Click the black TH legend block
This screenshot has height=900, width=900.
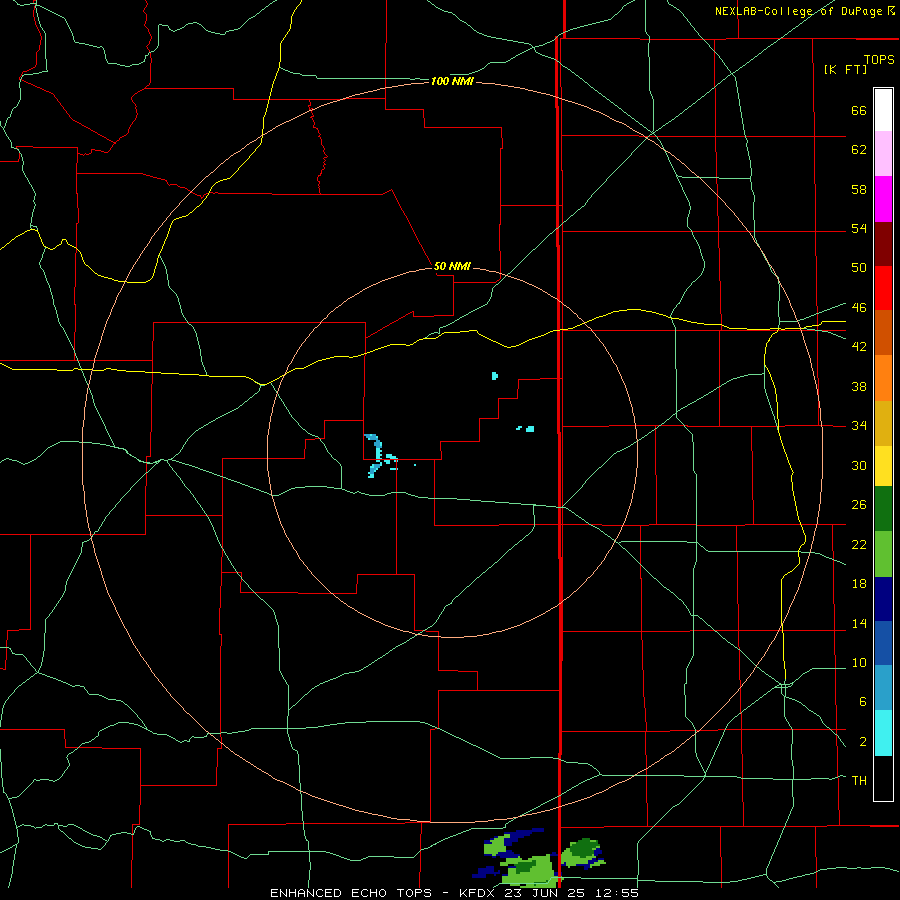[883, 778]
